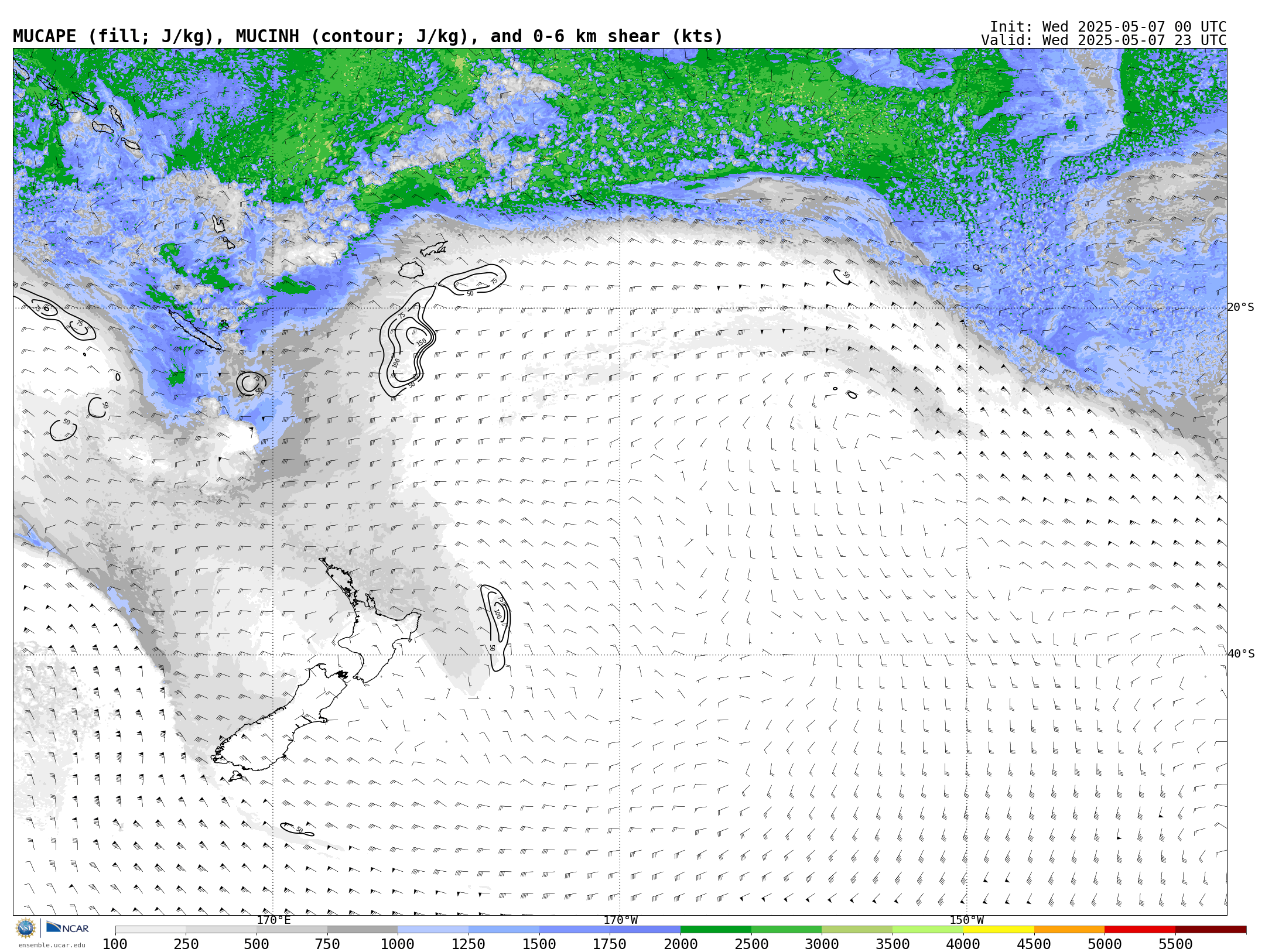Click the elongated New Caledonia island outline
The width and height of the screenshot is (1265, 952).
pyautogui.click(x=194, y=330)
